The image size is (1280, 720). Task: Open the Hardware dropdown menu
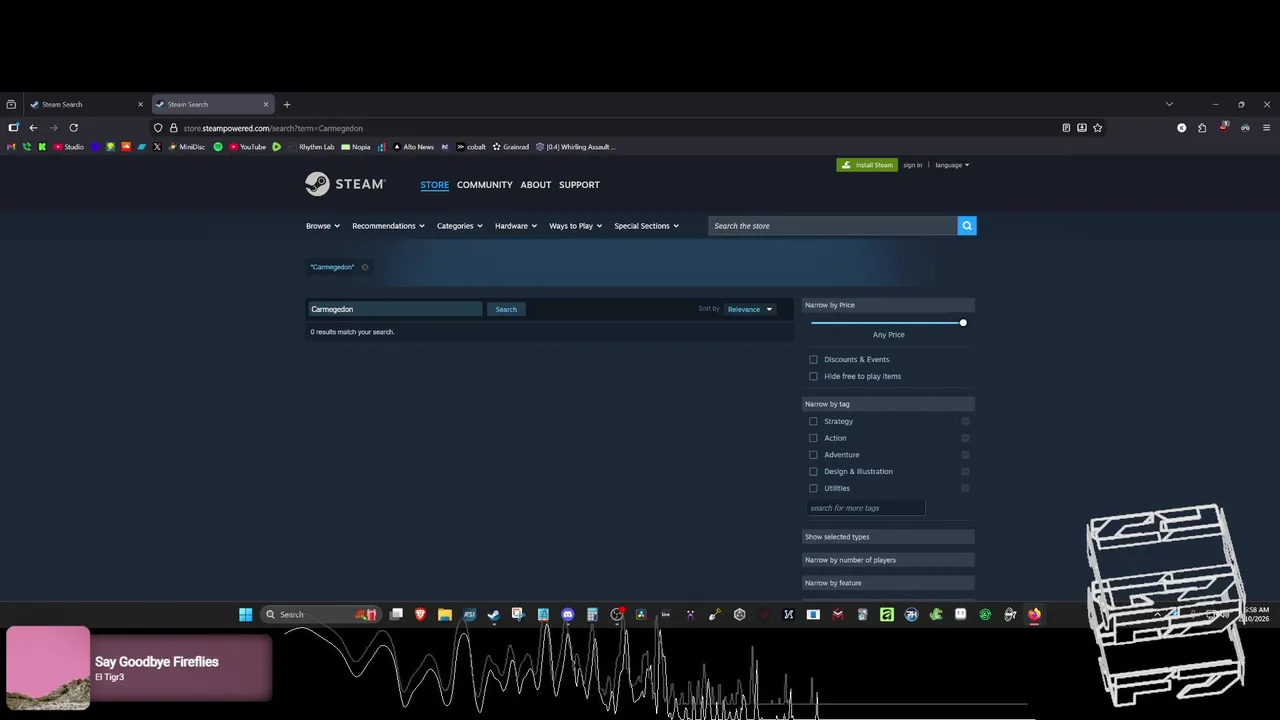516,226
